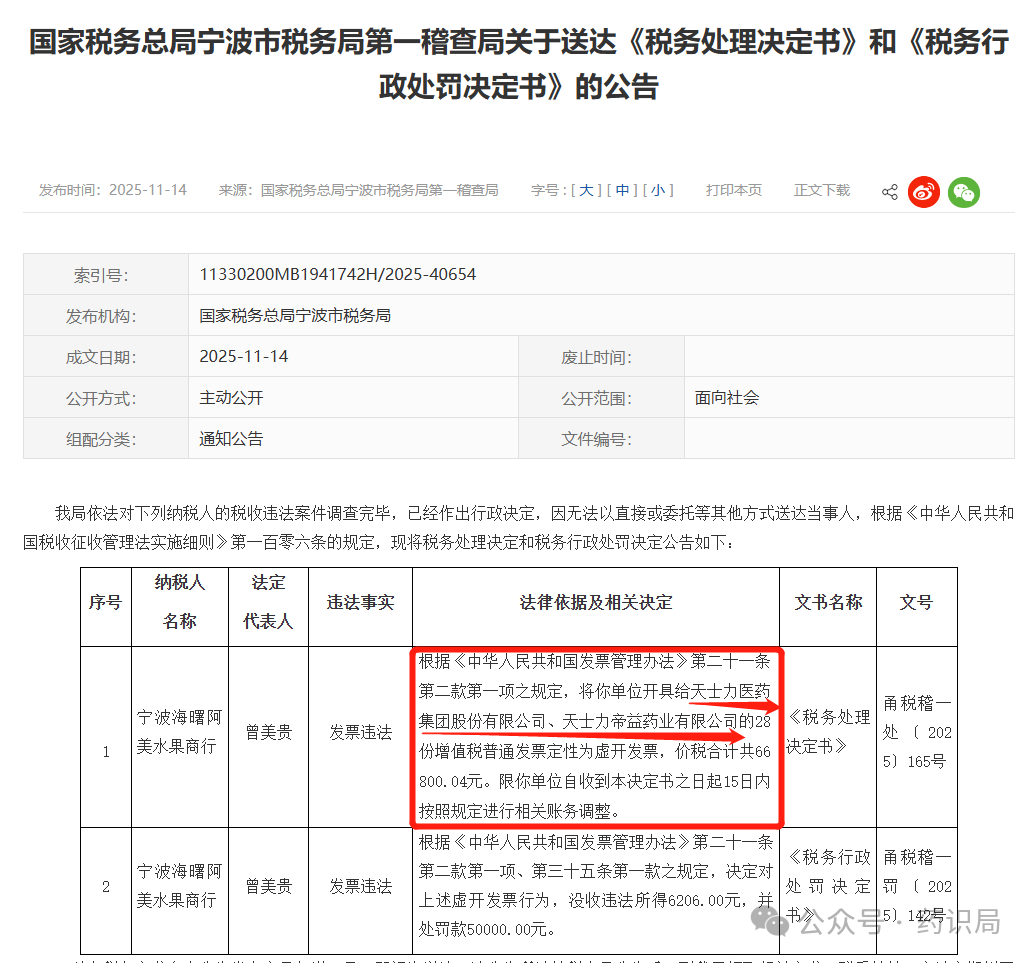Click 正文下载 to download text
This screenshot has width=1034, height=963.
[x=822, y=190]
